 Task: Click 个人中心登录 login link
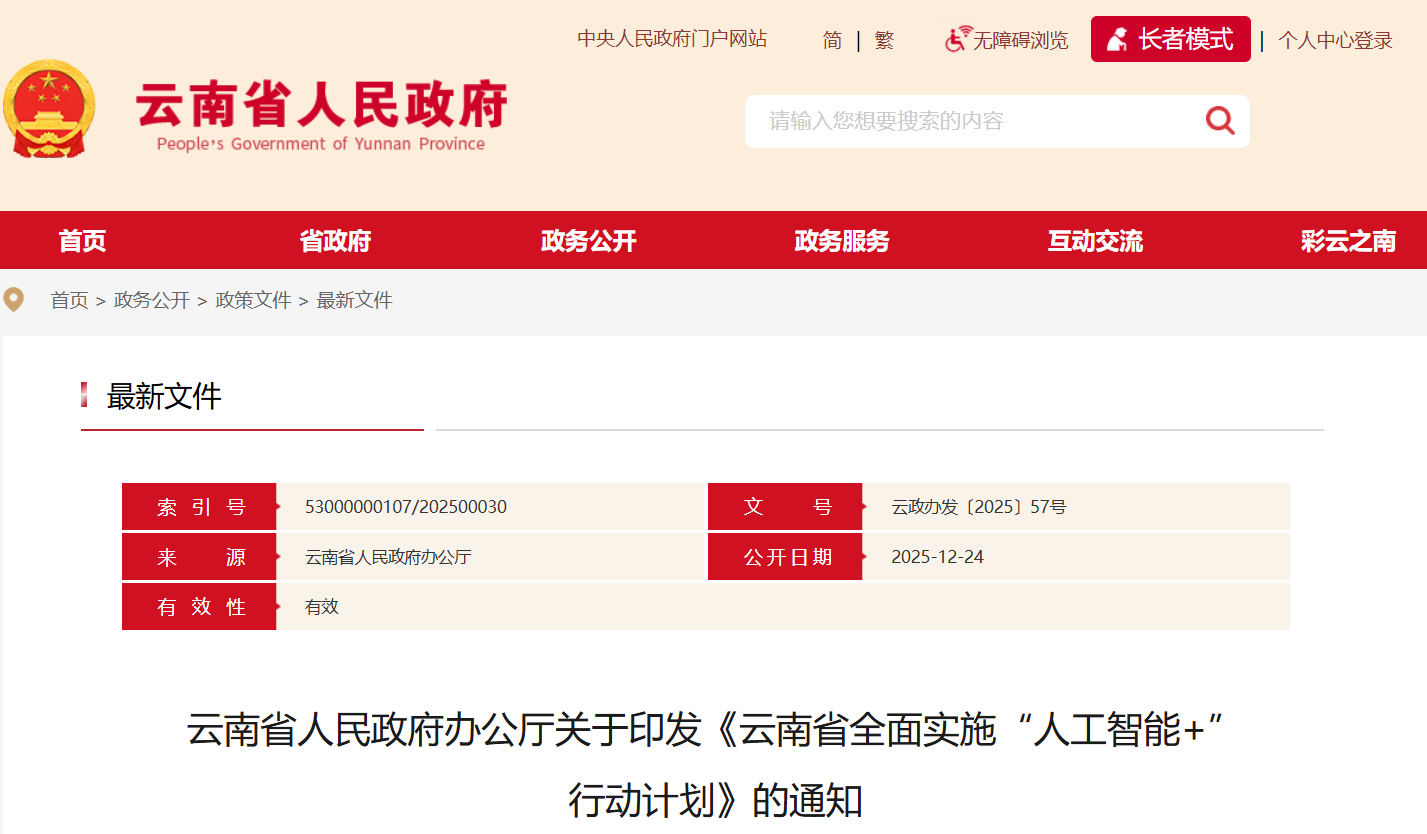click(1335, 40)
